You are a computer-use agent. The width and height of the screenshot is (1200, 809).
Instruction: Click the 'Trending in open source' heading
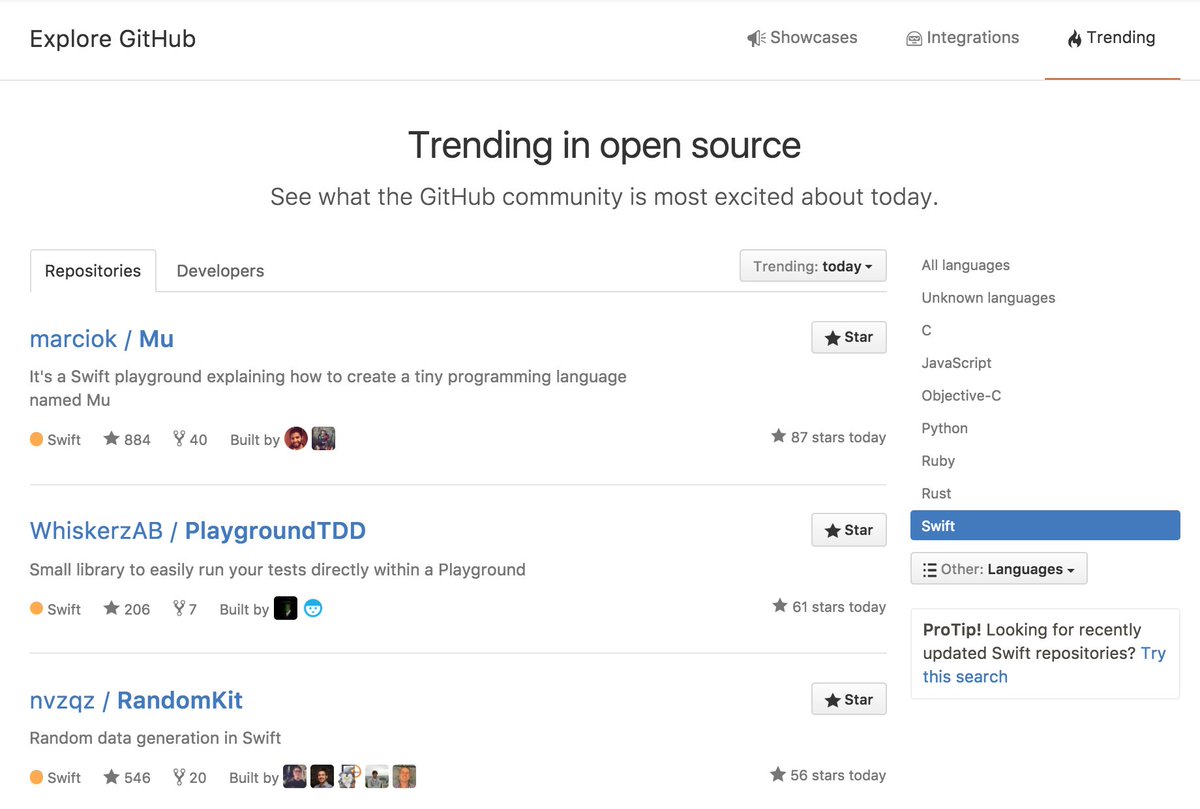(604, 146)
